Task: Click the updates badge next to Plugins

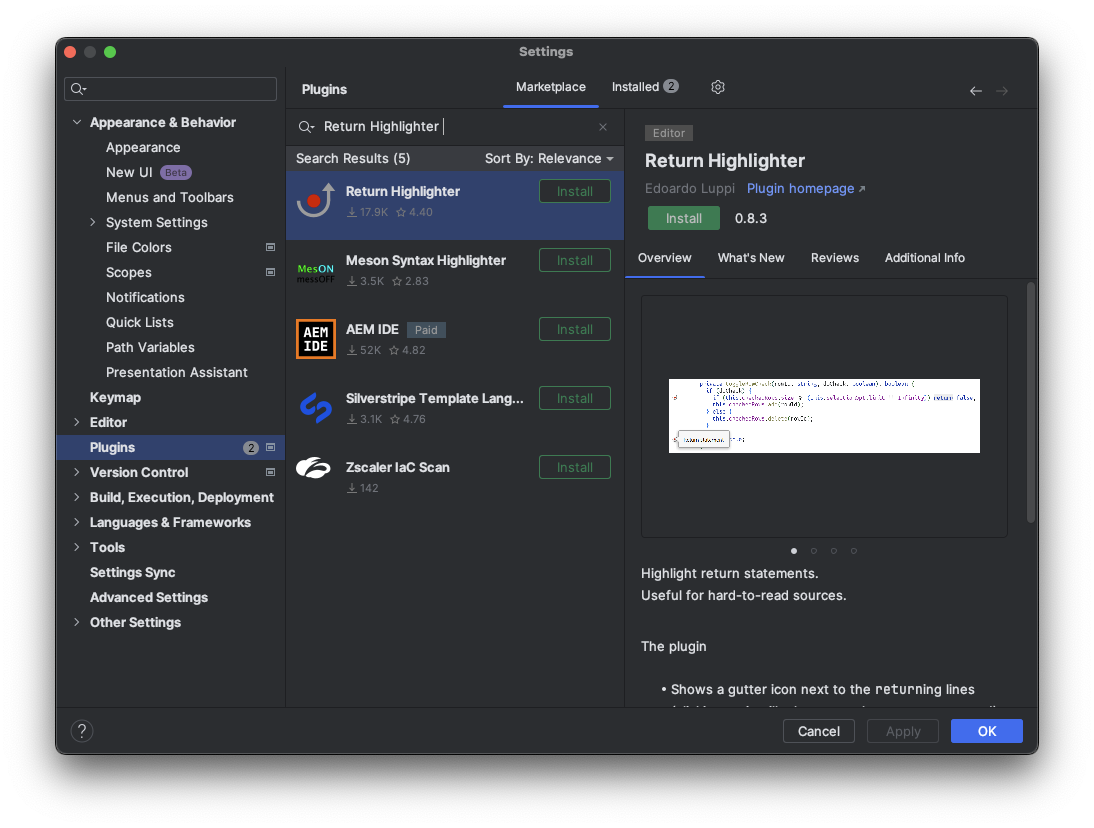Action: tap(250, 448)
